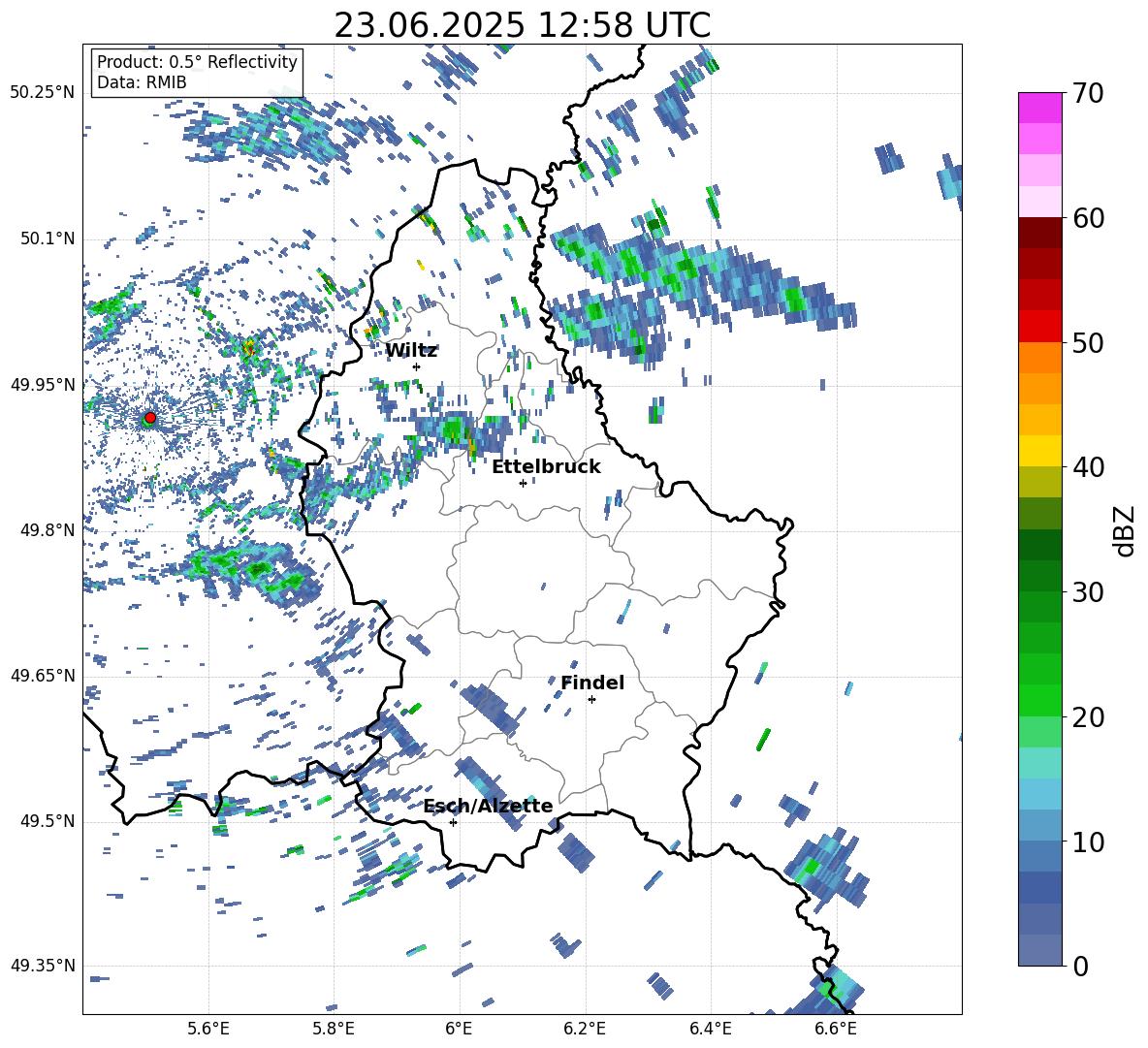Screen dimensions: 1148x1048
Task: Click the 50.1°N latitude label
Action: click(48, 238)
